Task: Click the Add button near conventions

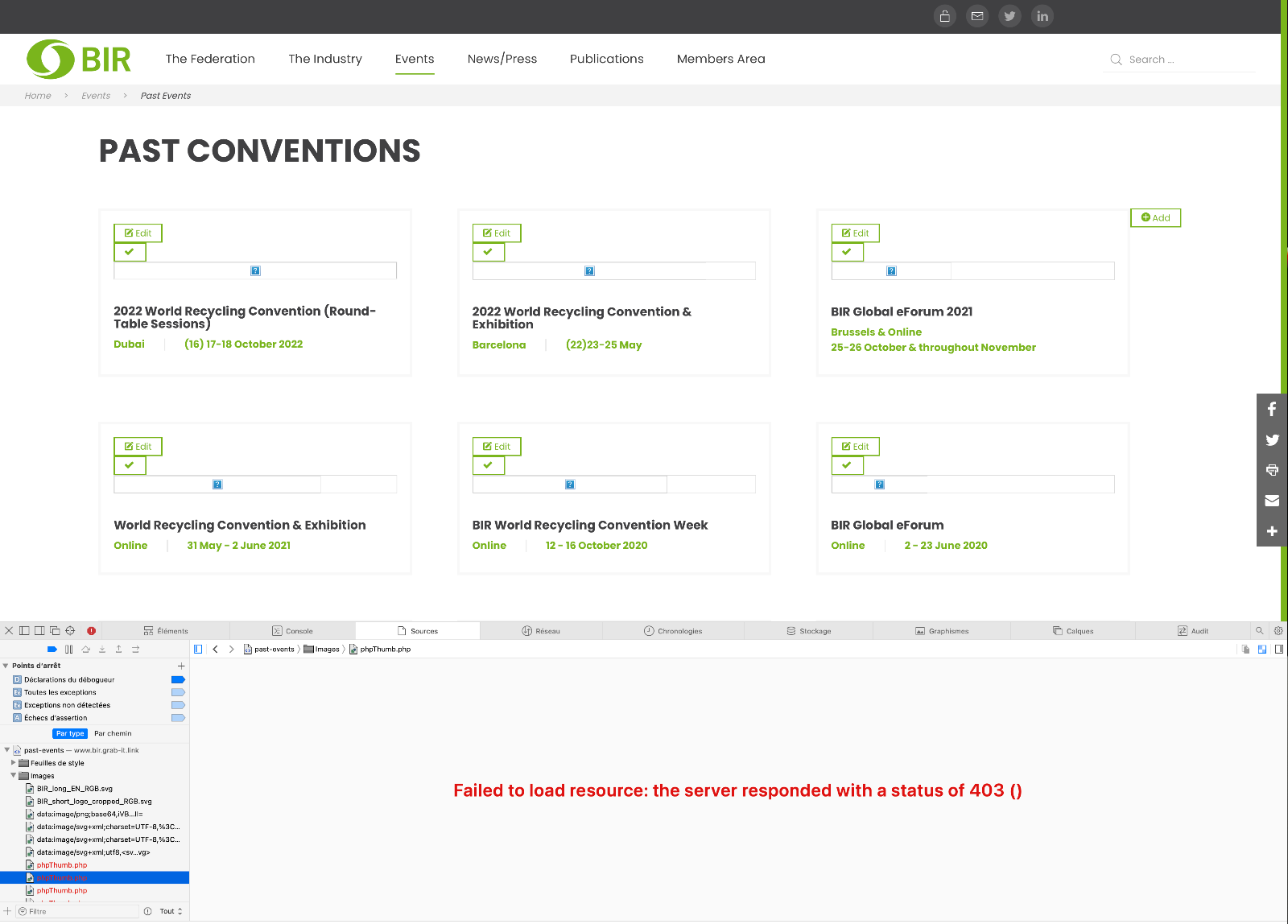Action: tap(1155, 218)
